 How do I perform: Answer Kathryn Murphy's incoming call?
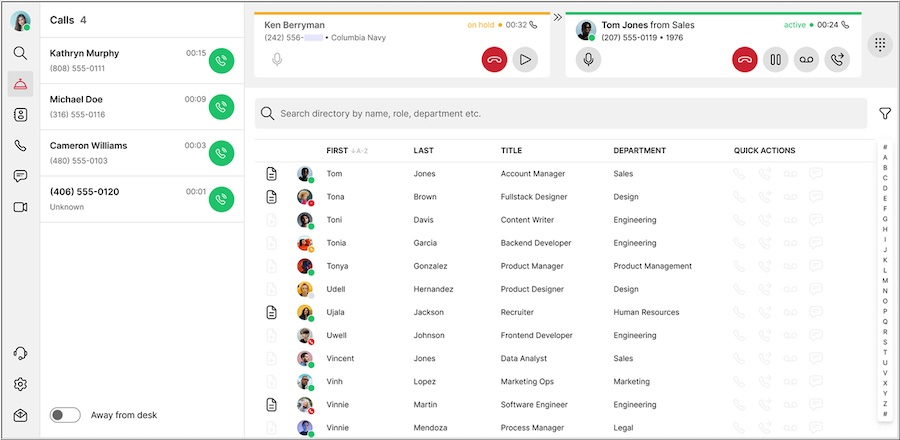click(x=222, y=61)
